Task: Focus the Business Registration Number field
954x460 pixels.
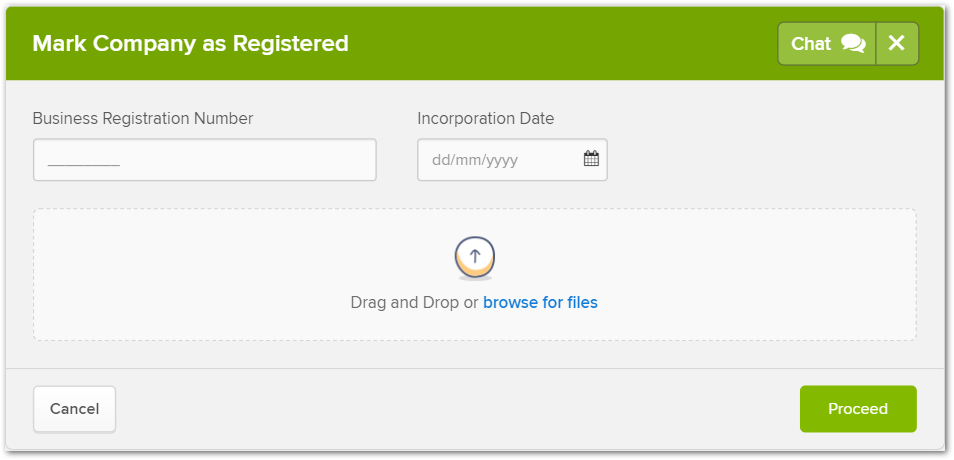Action: pos(204,160)
